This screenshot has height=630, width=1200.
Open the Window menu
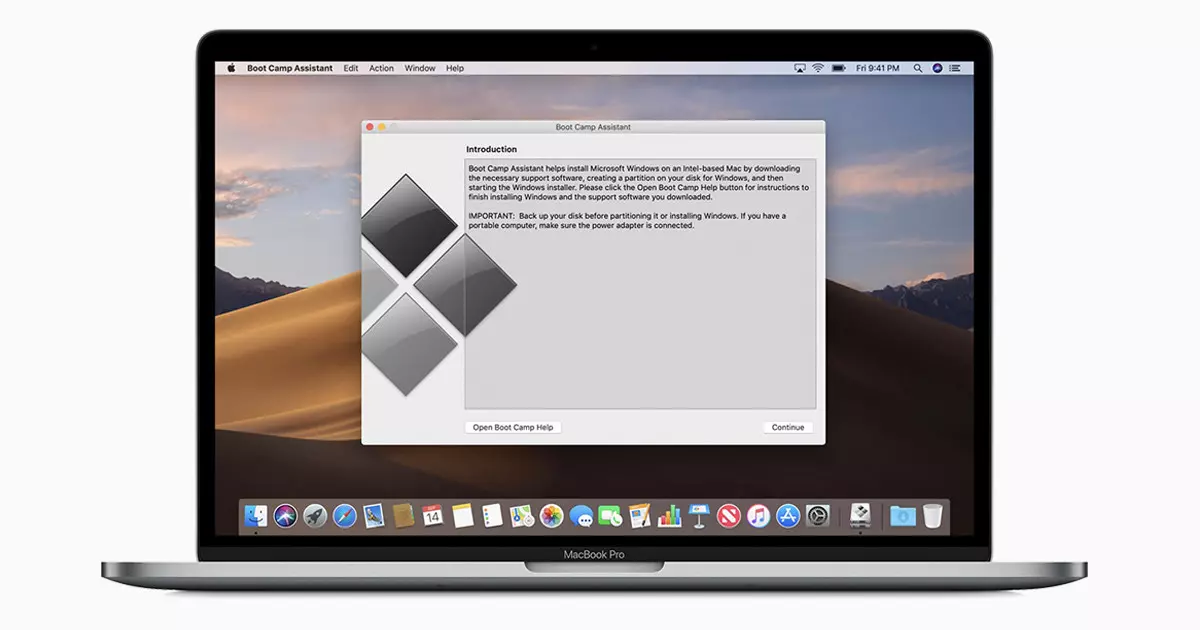(420, 68)
